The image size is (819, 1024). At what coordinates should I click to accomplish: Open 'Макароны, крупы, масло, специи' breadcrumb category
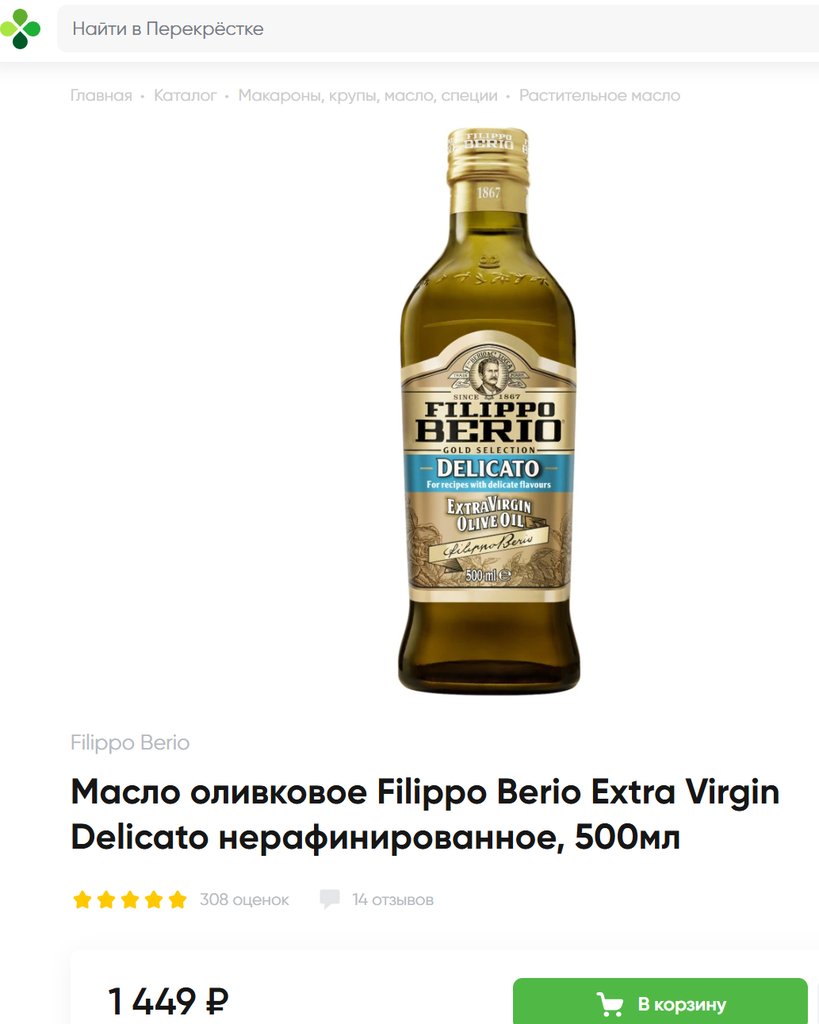click(368, 95)
